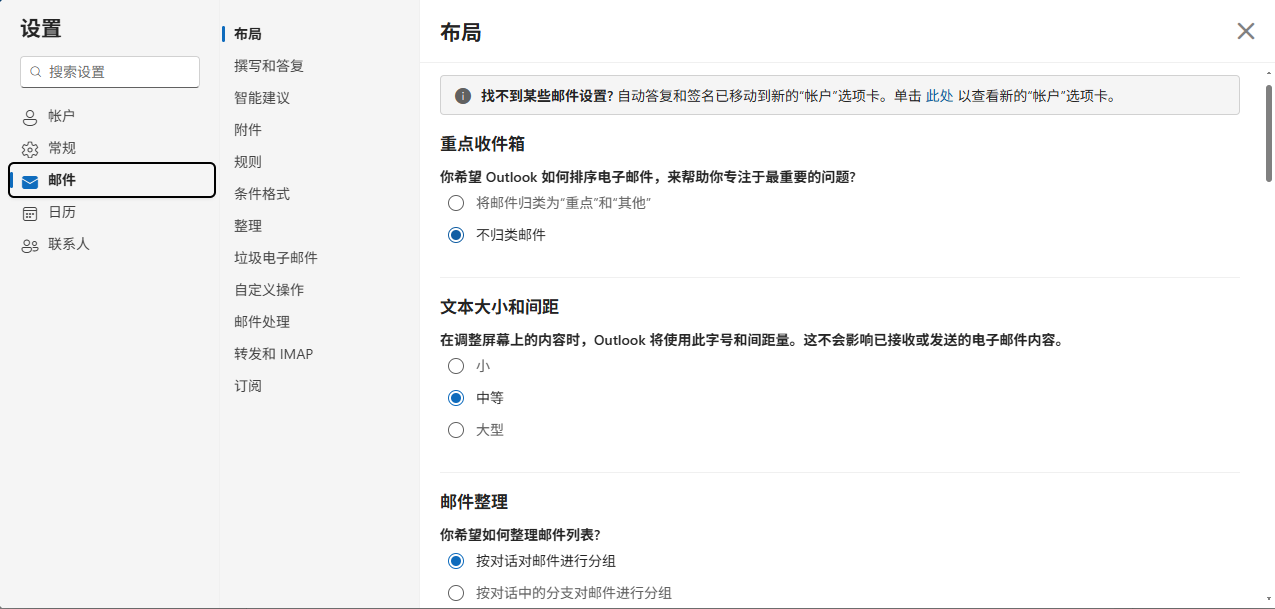Click the 搜索设置 search field
Screen dimensions: 1275x609
pos(110,72)
